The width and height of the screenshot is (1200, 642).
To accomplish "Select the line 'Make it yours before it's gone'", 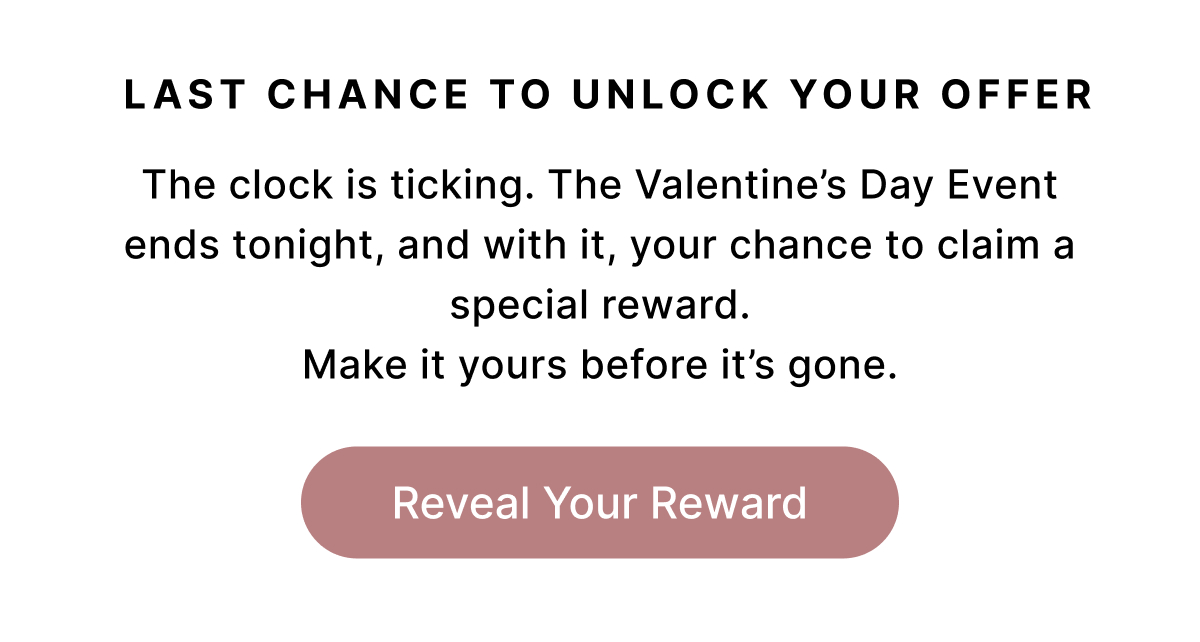I will coord(600,364).
